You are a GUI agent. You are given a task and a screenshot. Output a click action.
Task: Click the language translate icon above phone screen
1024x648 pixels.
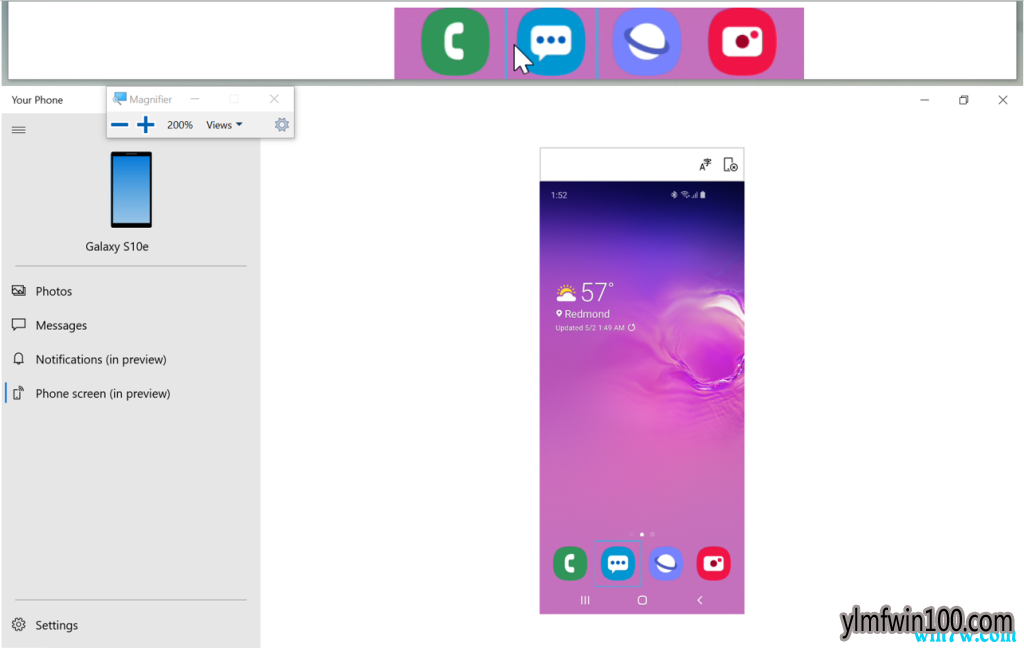pyautogui.click(x=705, y=165)
